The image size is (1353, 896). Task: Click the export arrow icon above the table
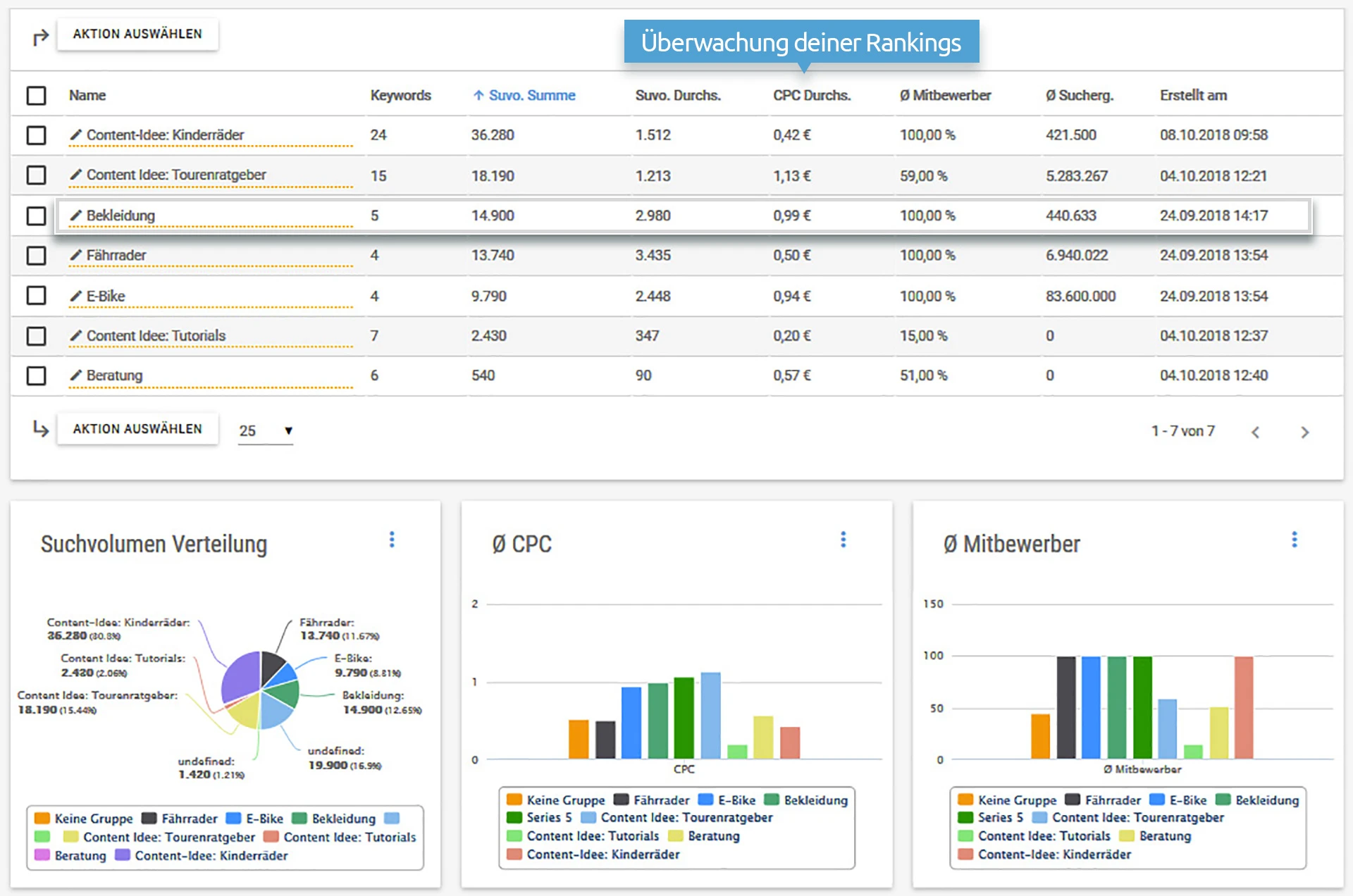pos(40,34)
